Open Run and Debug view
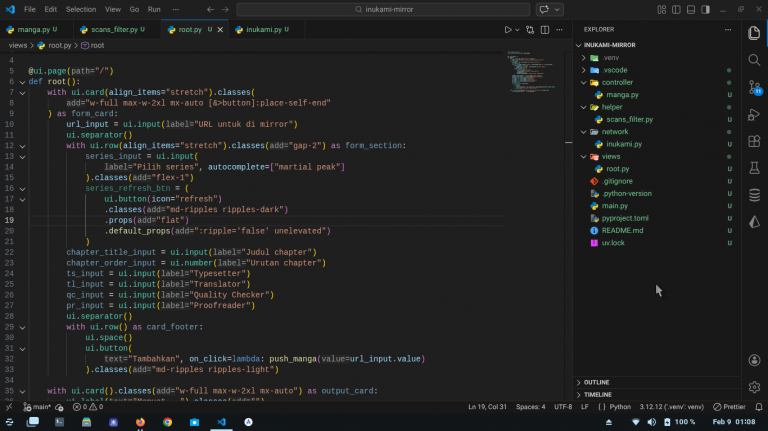This screenshot has height=431, width=768. [x=754, y=115]
